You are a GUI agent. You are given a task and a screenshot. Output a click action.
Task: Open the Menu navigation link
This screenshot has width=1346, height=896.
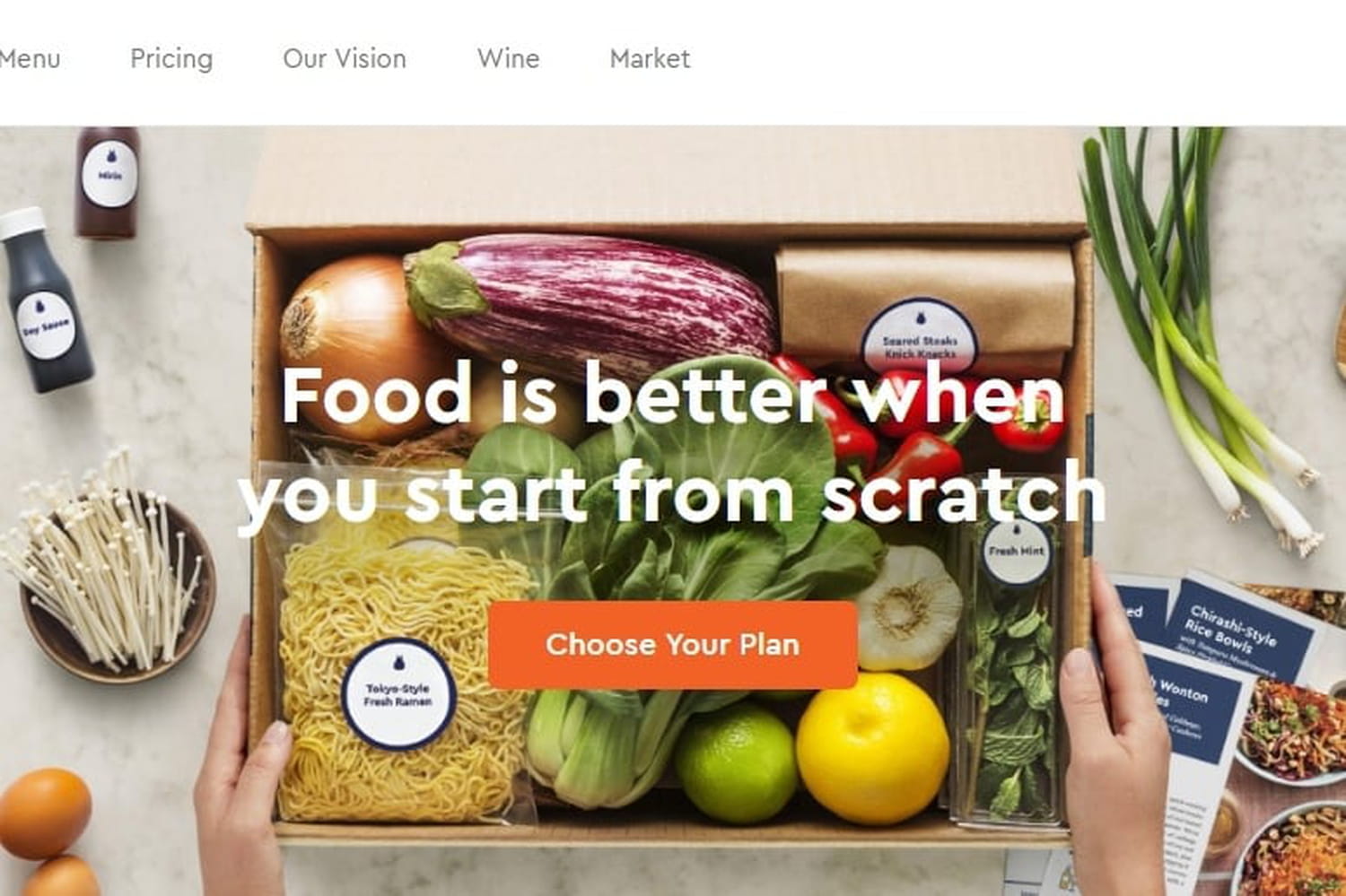pyautogui.click(x=29, y=59)
